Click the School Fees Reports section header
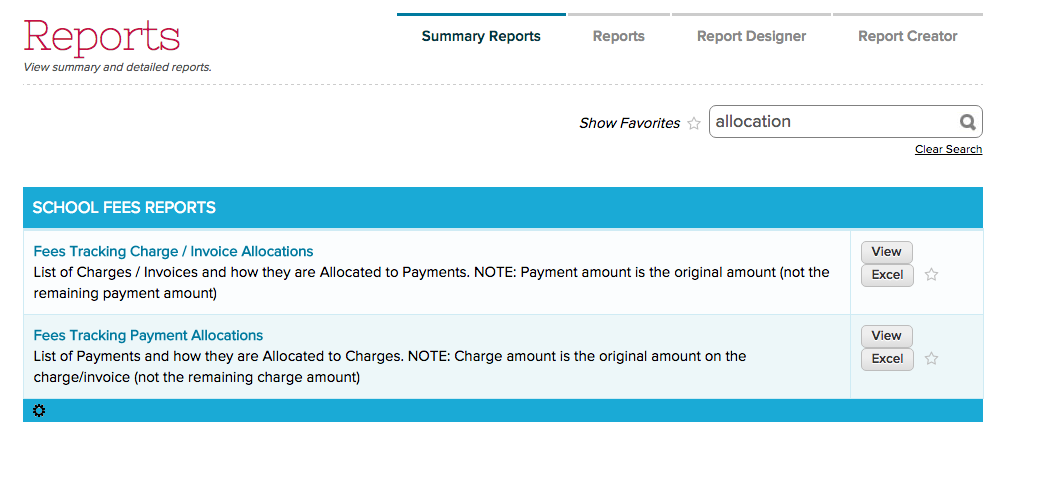The image size is (1043, 478). point(124,208)
